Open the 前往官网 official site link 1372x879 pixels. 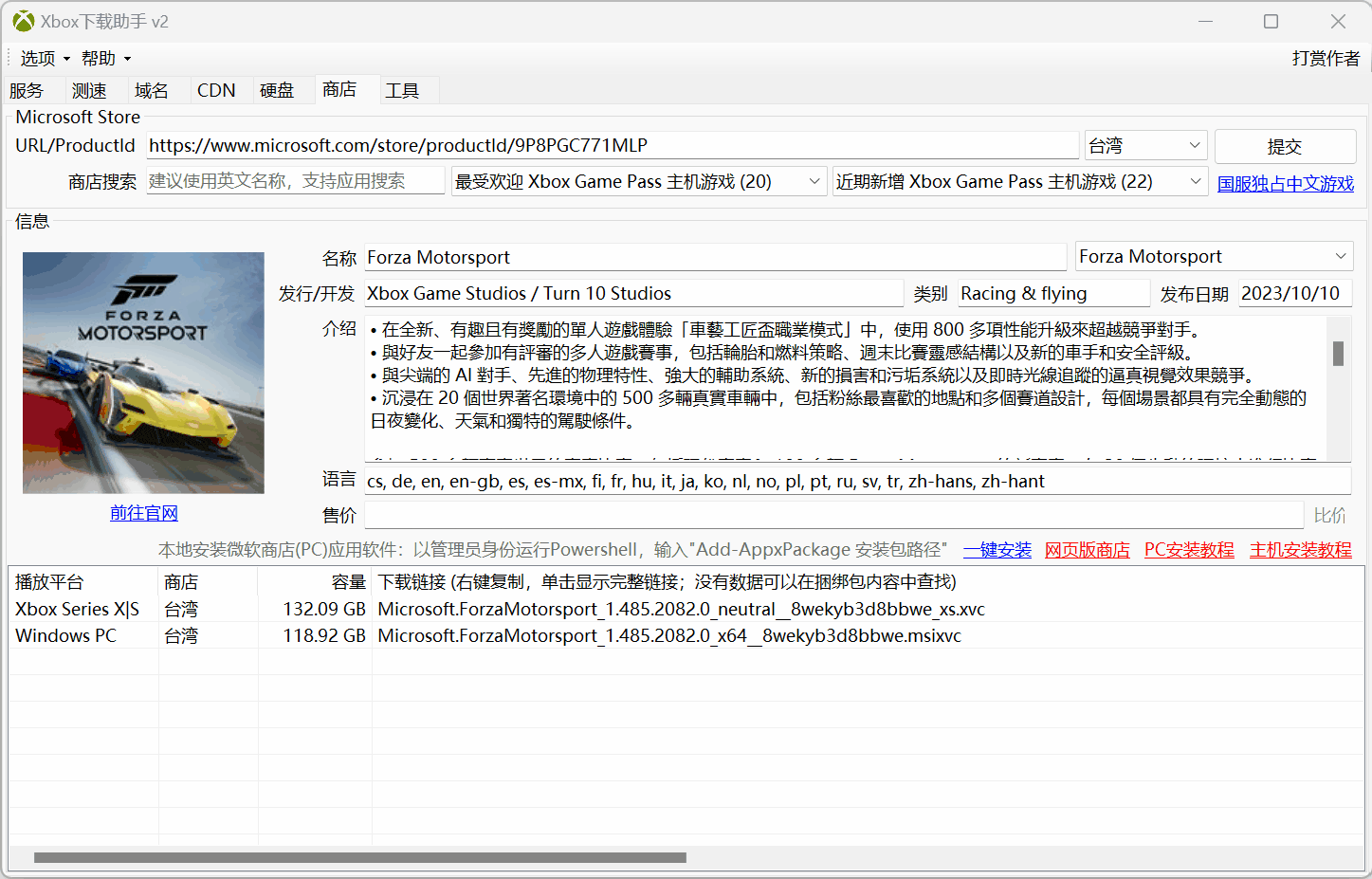143,512
